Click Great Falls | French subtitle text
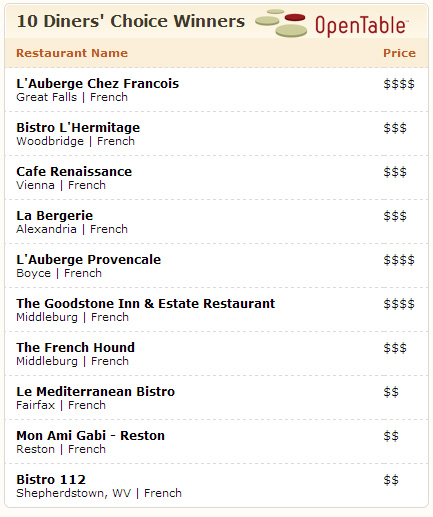 tap(72, 97)
